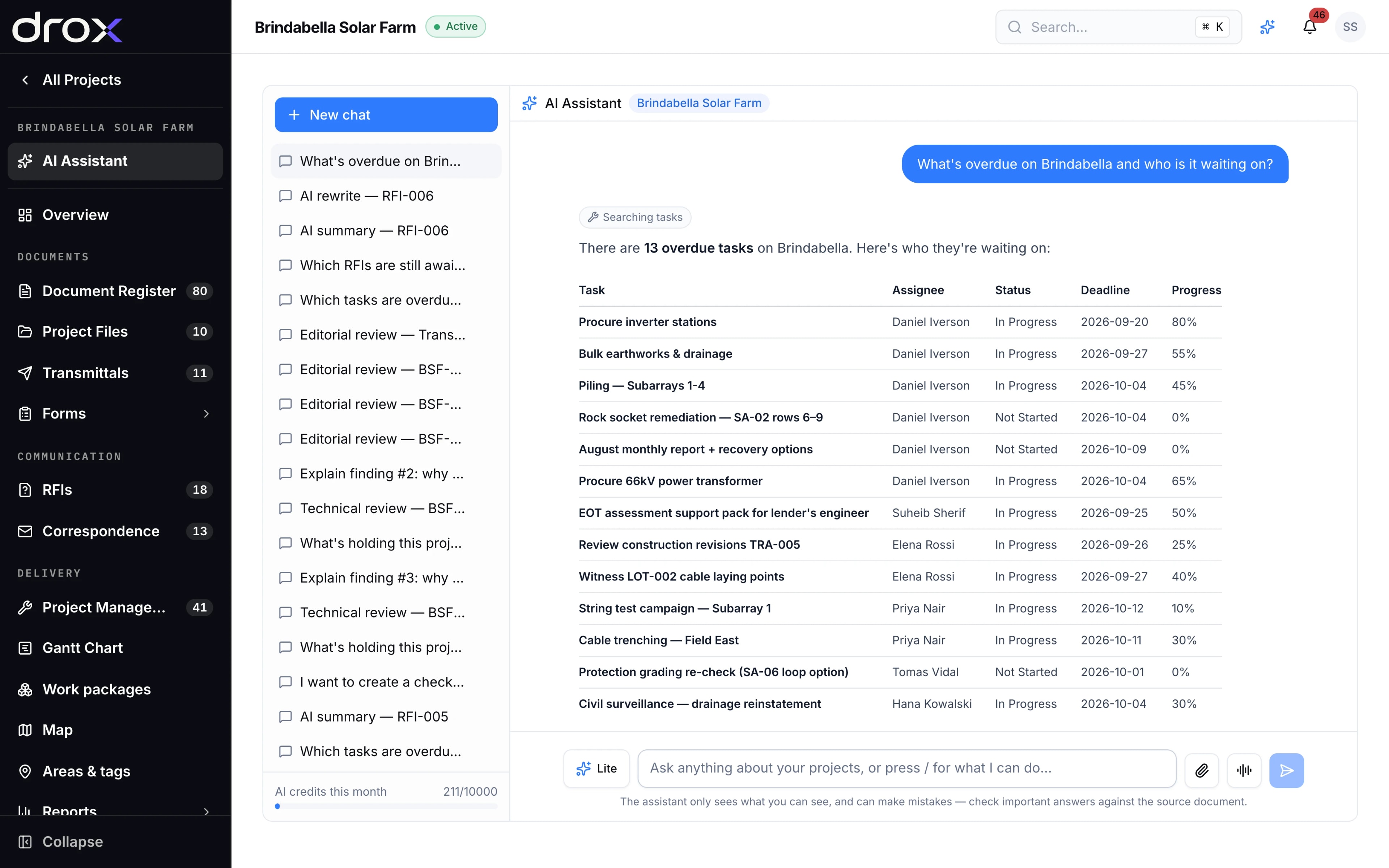This screenshot has width=1389, height=868.
Task: Start a New chat
Action: [x=386, y=115]
